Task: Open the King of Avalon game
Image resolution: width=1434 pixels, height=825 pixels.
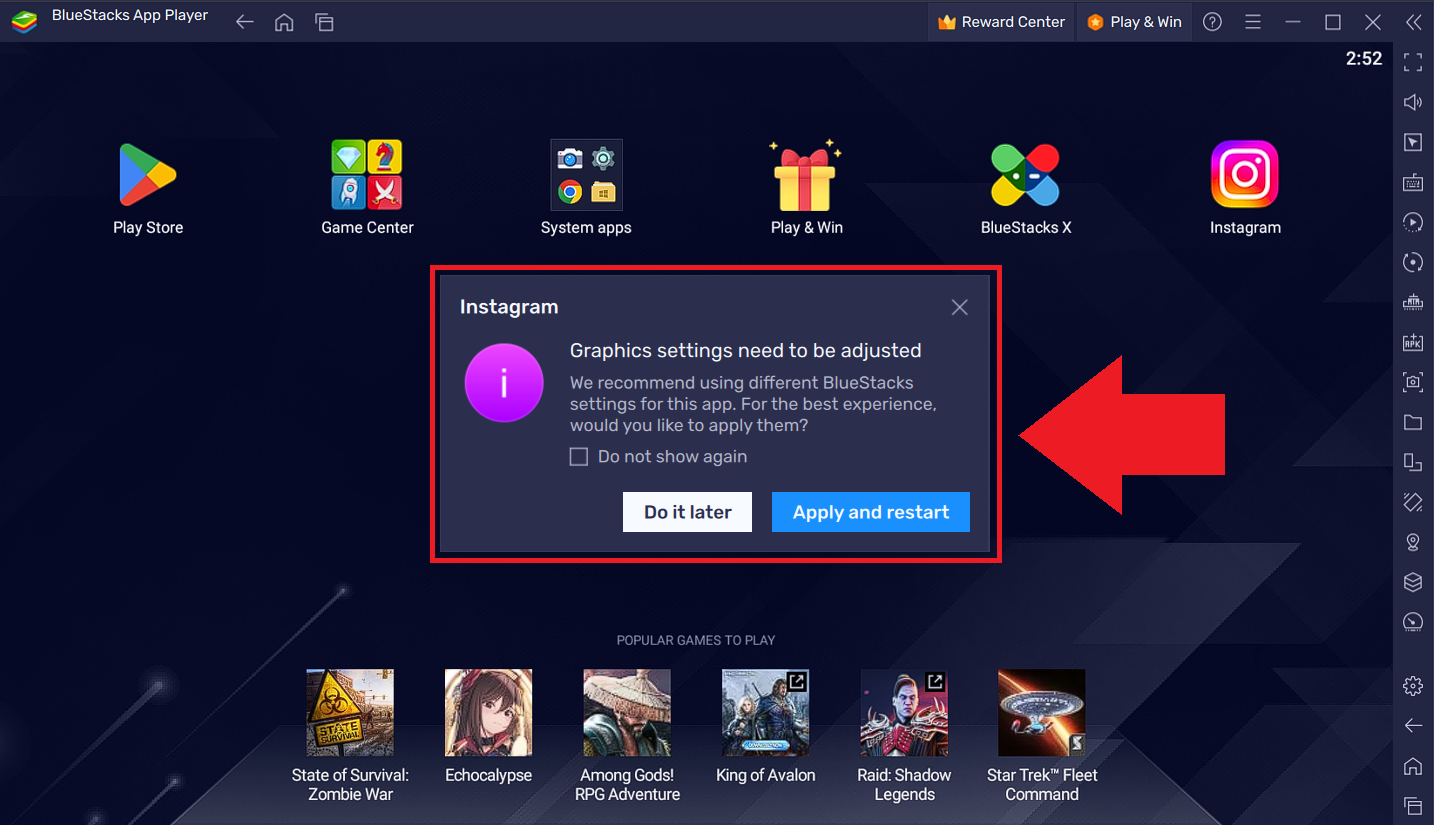Action: coord(765,713)
